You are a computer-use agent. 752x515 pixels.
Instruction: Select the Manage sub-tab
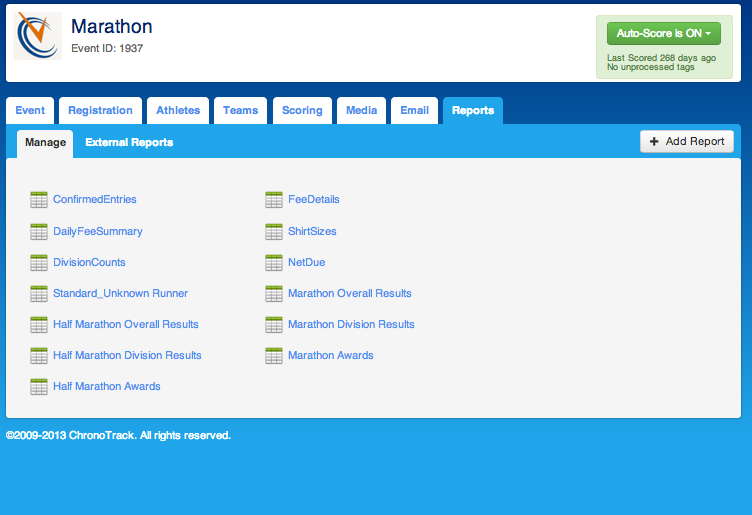click(x=45, y=143)
